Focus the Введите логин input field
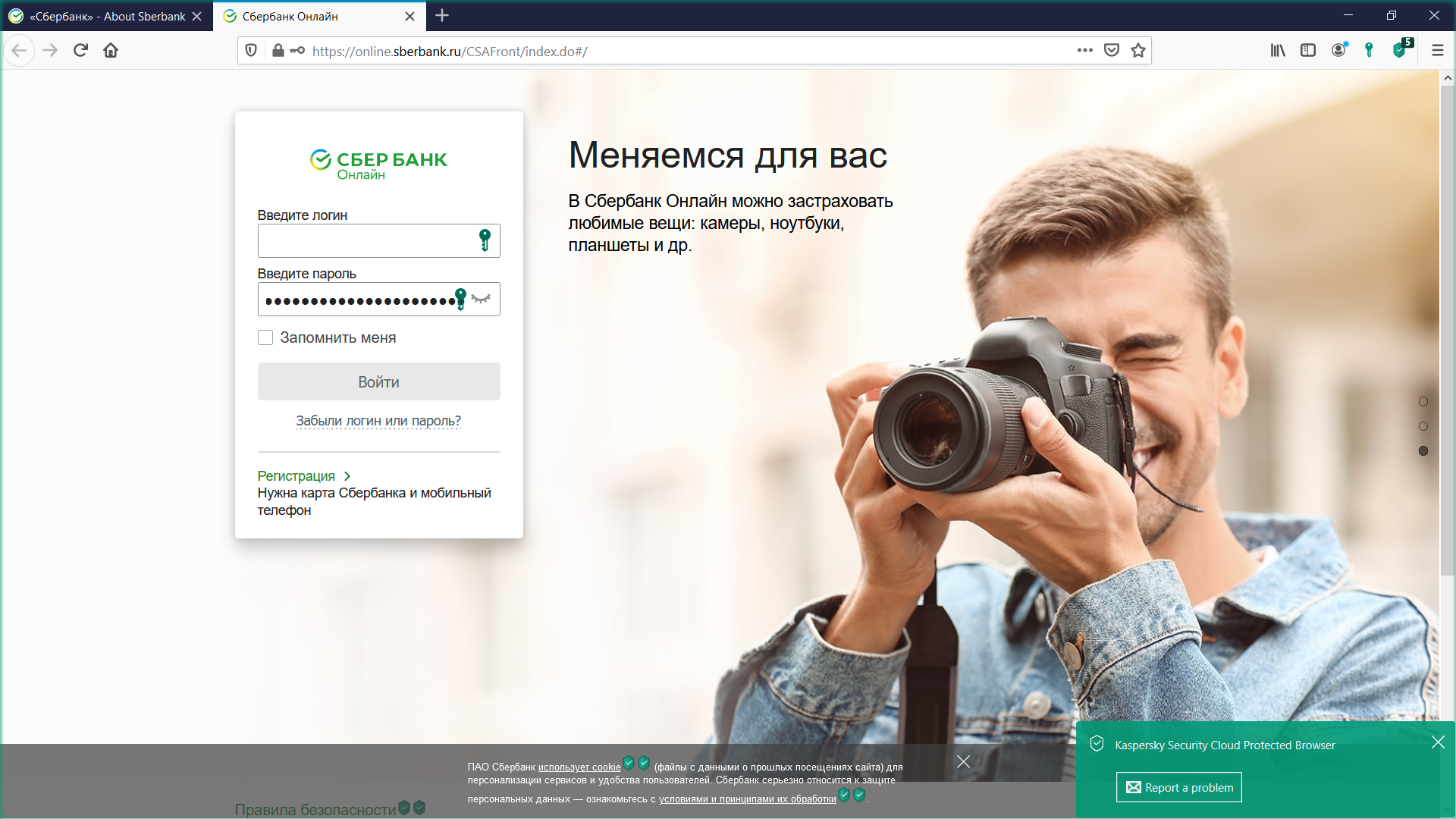 379,240
